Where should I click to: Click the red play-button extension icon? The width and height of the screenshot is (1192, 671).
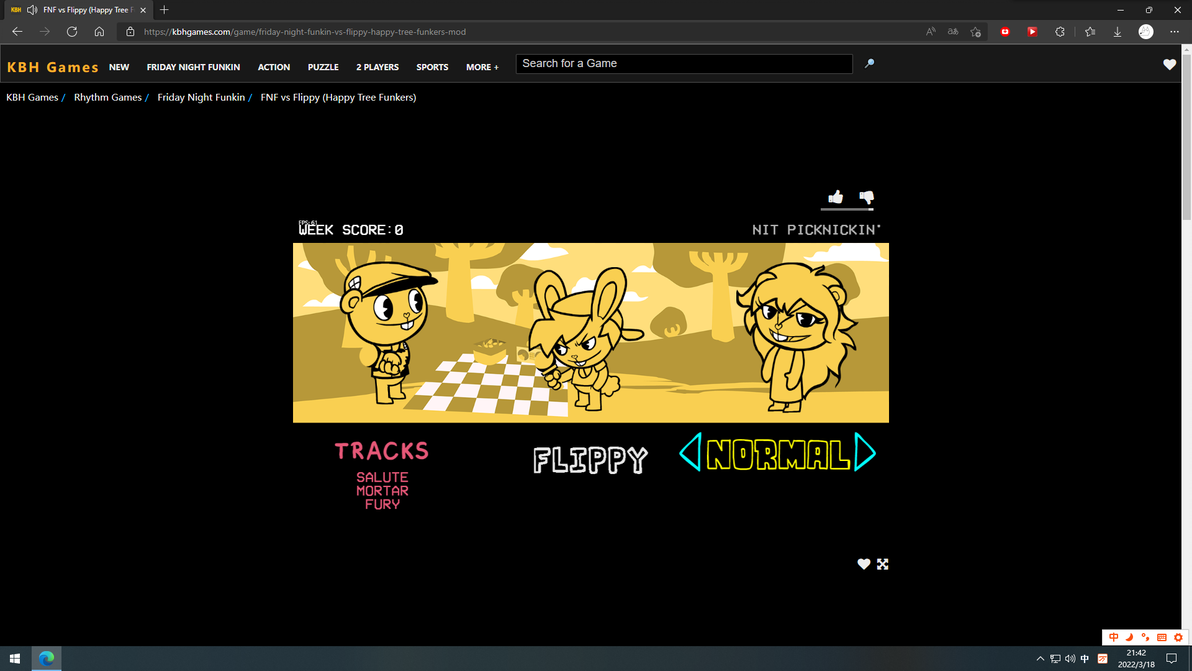(1032, 32)
